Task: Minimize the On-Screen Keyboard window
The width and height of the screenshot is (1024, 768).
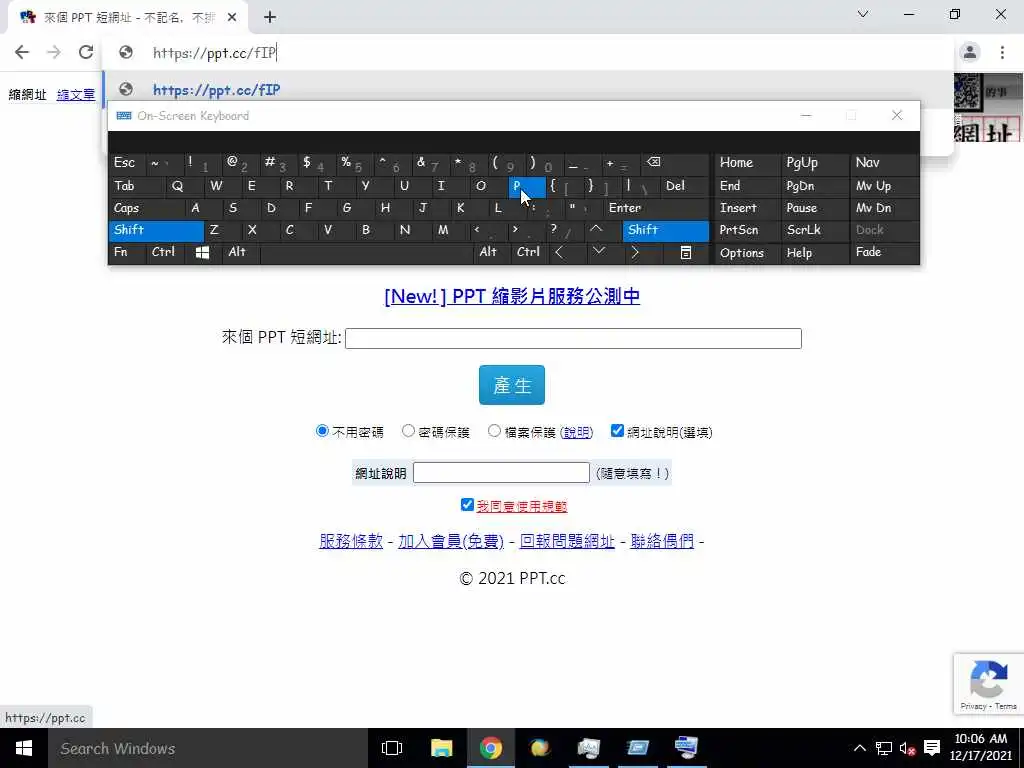Action: (806, 116)
